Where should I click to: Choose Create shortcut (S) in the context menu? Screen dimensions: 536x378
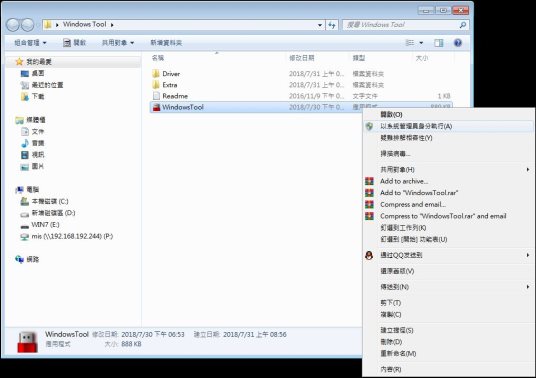(x=448, y=330)
